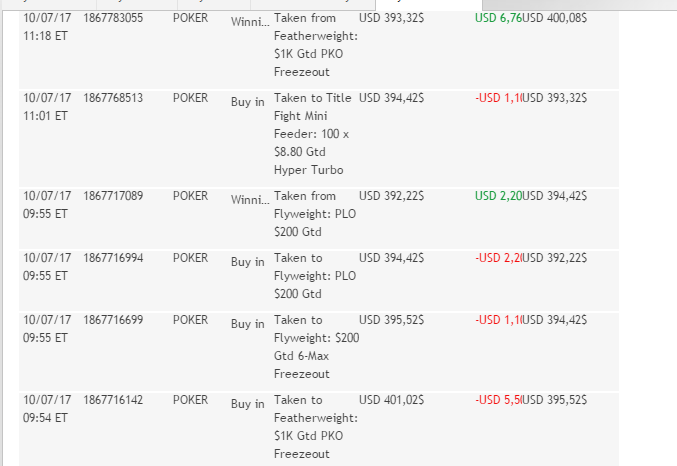Image resolution: width=677 pixels, height=466 pixels.
Task: Click the red -USD 5,5 amount
Action: tap(498, 400)
